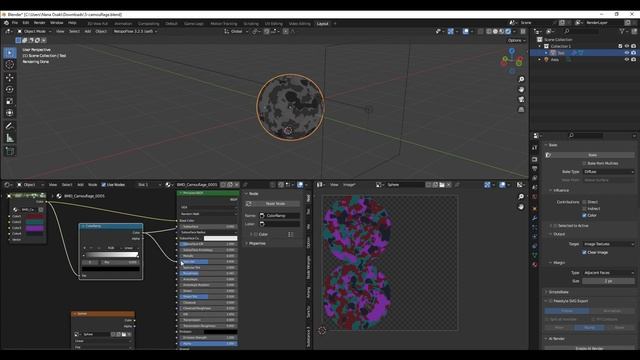Hide the Area light in outliner

(x=627, y=60)
